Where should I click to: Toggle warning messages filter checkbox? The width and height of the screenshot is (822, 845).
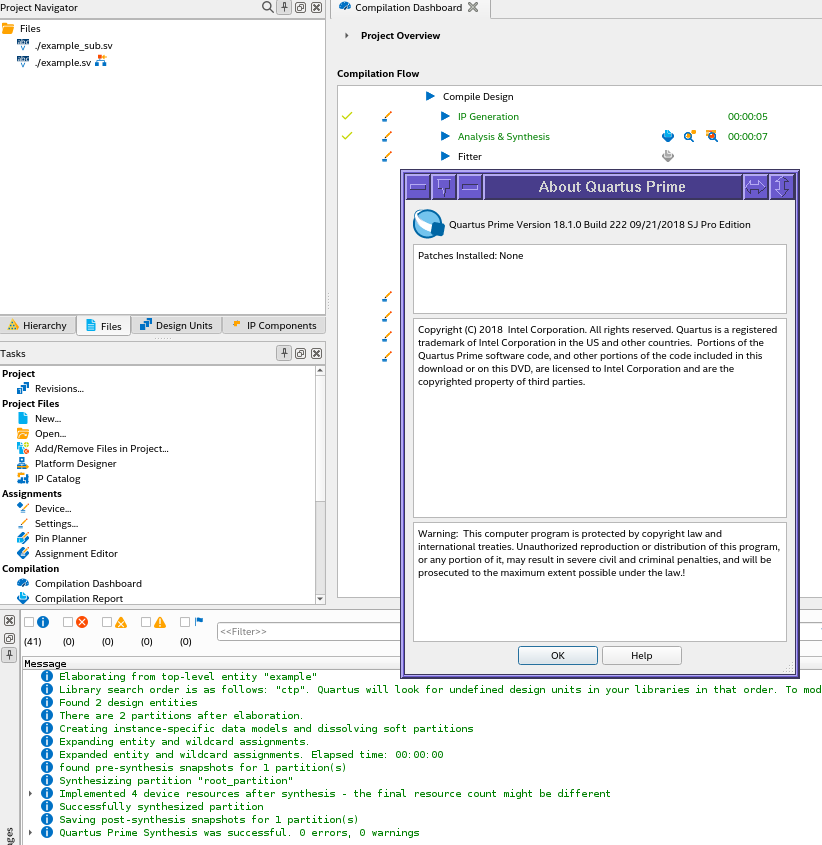point(146,622)
